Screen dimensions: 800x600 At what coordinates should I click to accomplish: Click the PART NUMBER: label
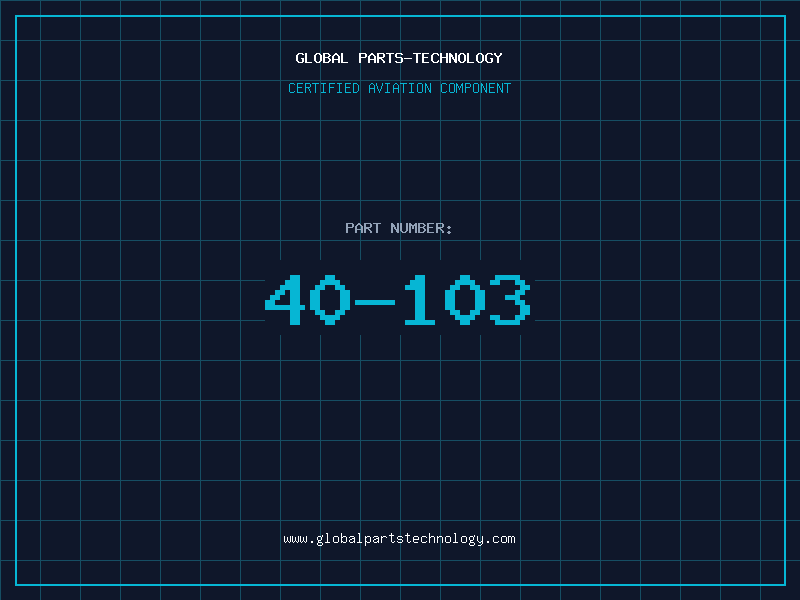[x=399, y=228]
